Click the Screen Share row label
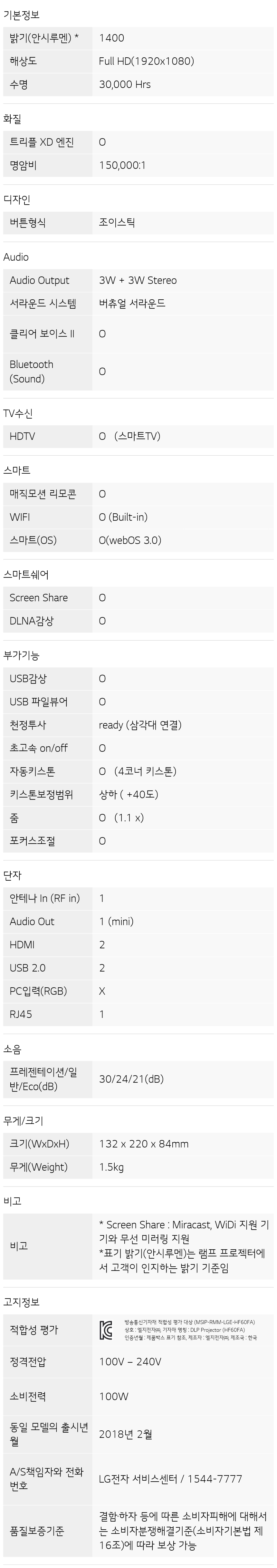 coord(38,598)
